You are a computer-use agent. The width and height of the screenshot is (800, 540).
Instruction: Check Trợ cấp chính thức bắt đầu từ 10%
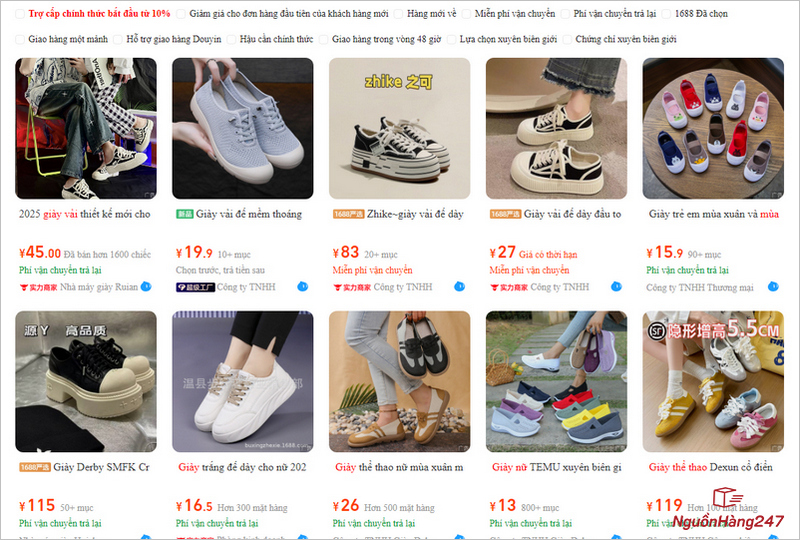[20, 14]
